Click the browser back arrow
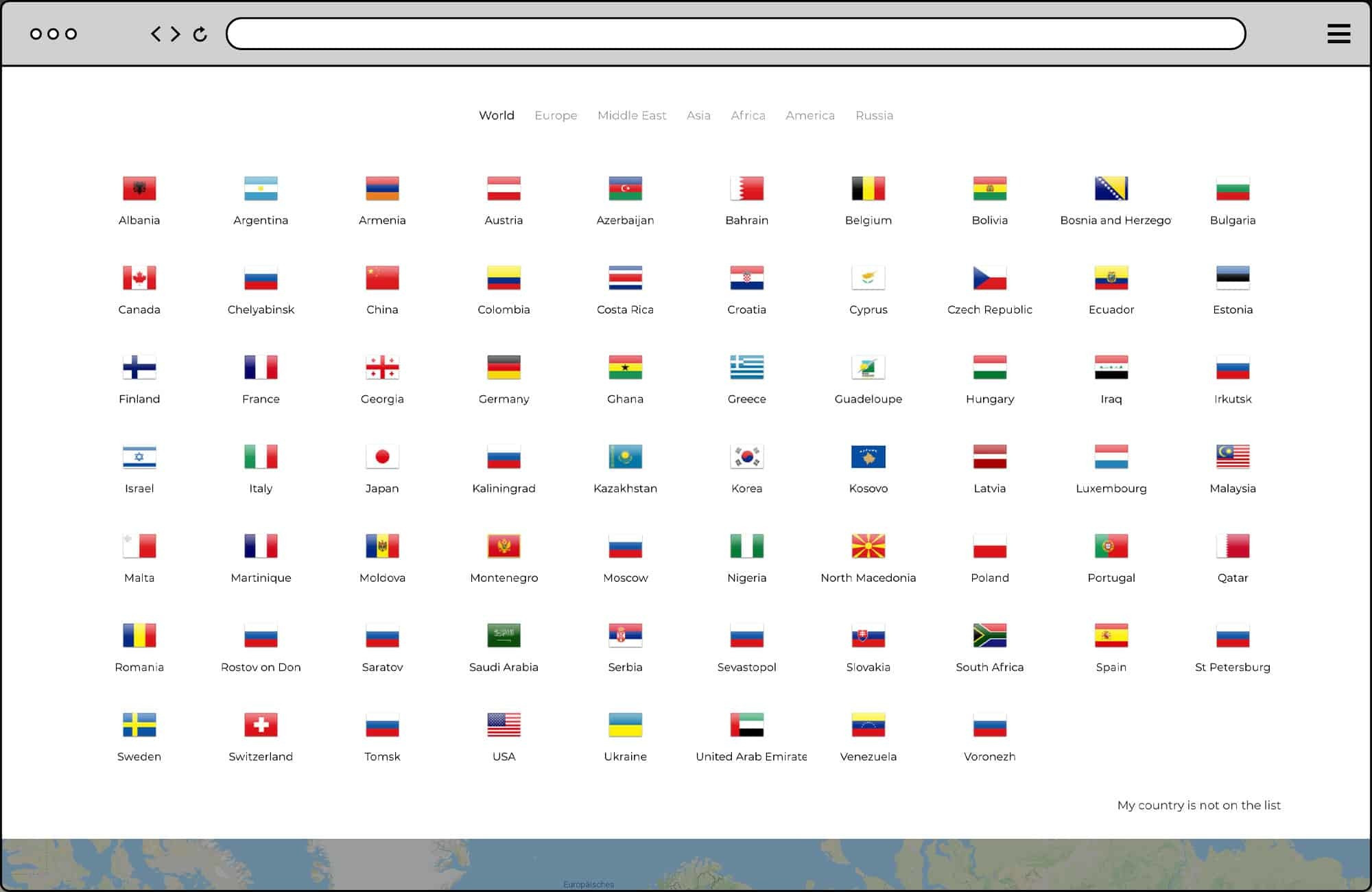The width and height of the screenshot is (1372, 892). (x=156, y=34)
